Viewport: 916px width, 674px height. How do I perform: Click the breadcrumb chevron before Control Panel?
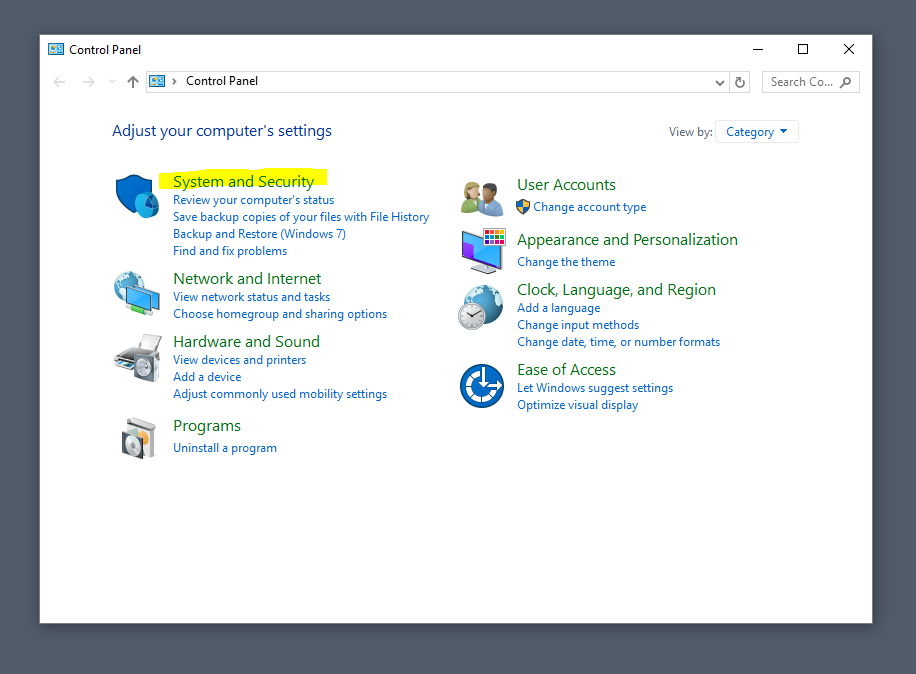[x=174, y=82]
